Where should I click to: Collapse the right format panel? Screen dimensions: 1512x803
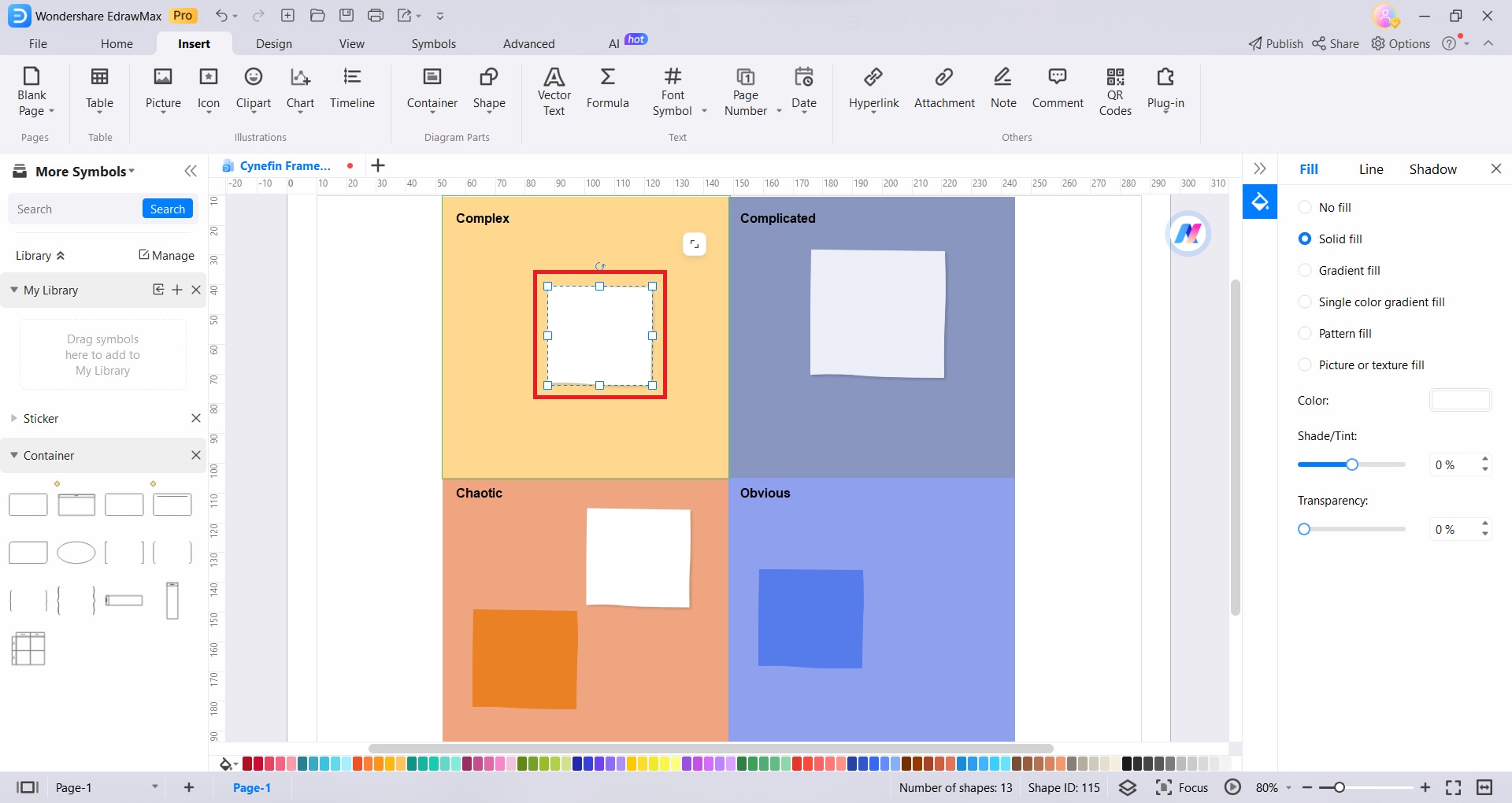pos(1259,168)
